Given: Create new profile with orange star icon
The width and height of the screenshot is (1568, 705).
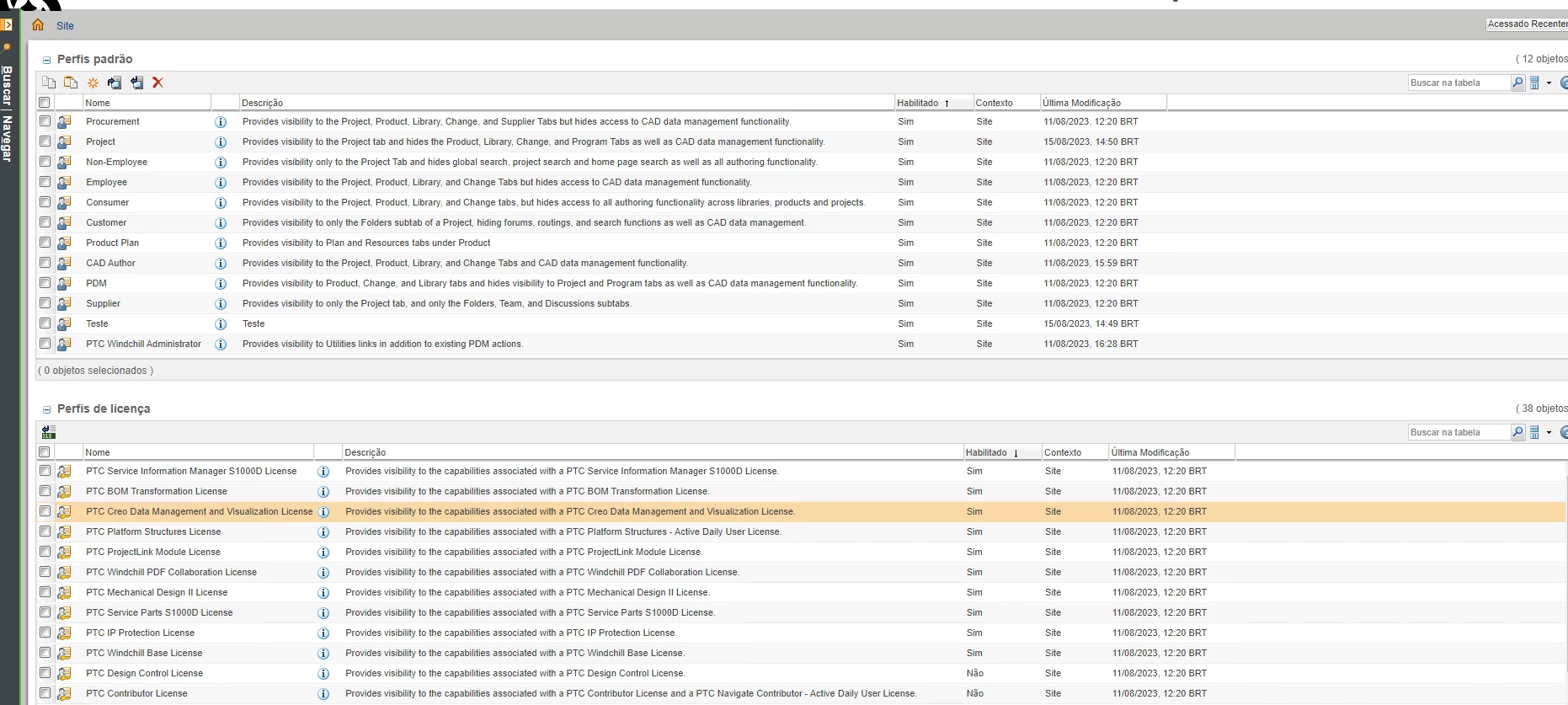Looking at the screenshot, I should (93, 83).
